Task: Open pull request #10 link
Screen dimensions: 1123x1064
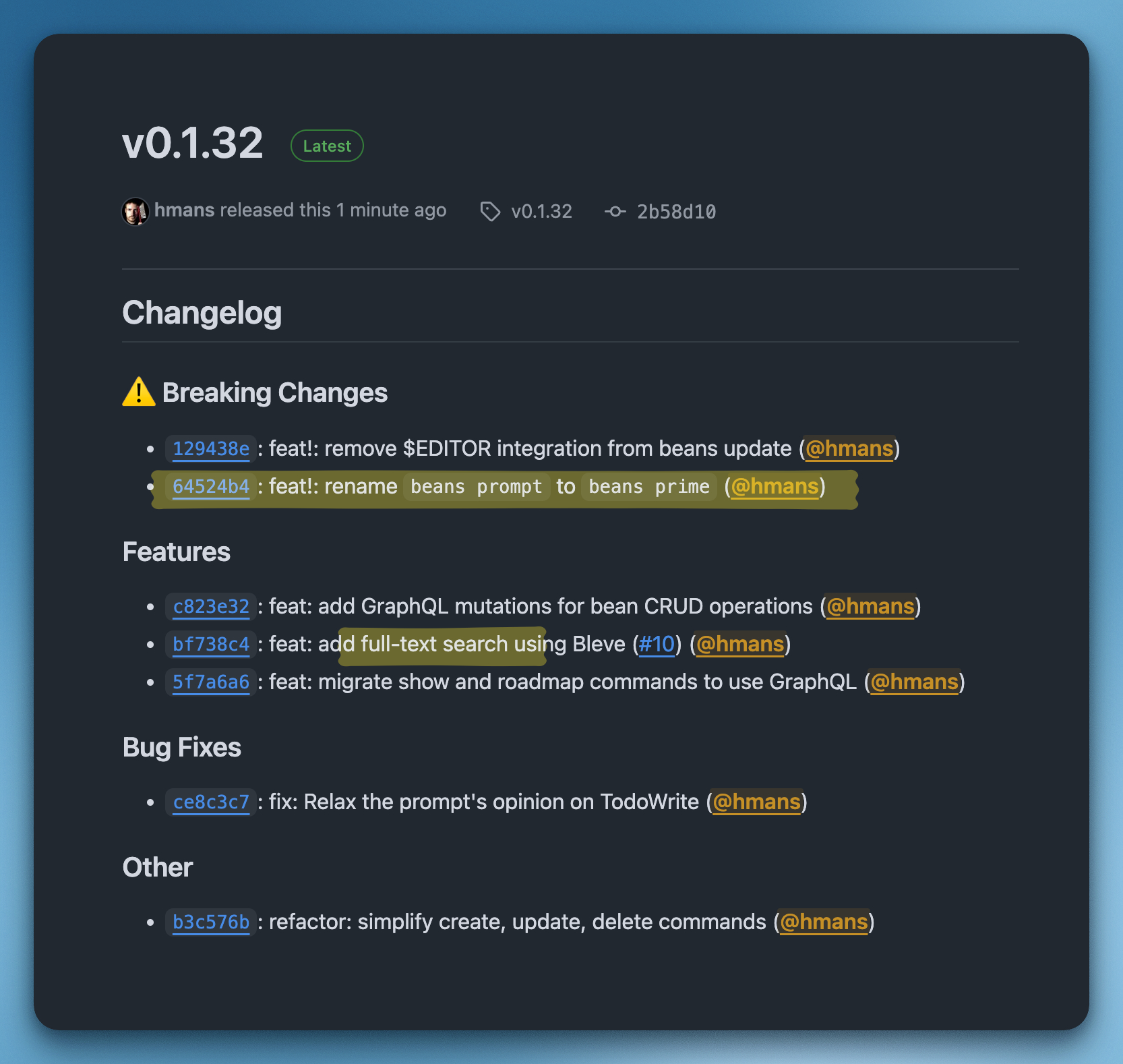Action: [x=657, y=645]
